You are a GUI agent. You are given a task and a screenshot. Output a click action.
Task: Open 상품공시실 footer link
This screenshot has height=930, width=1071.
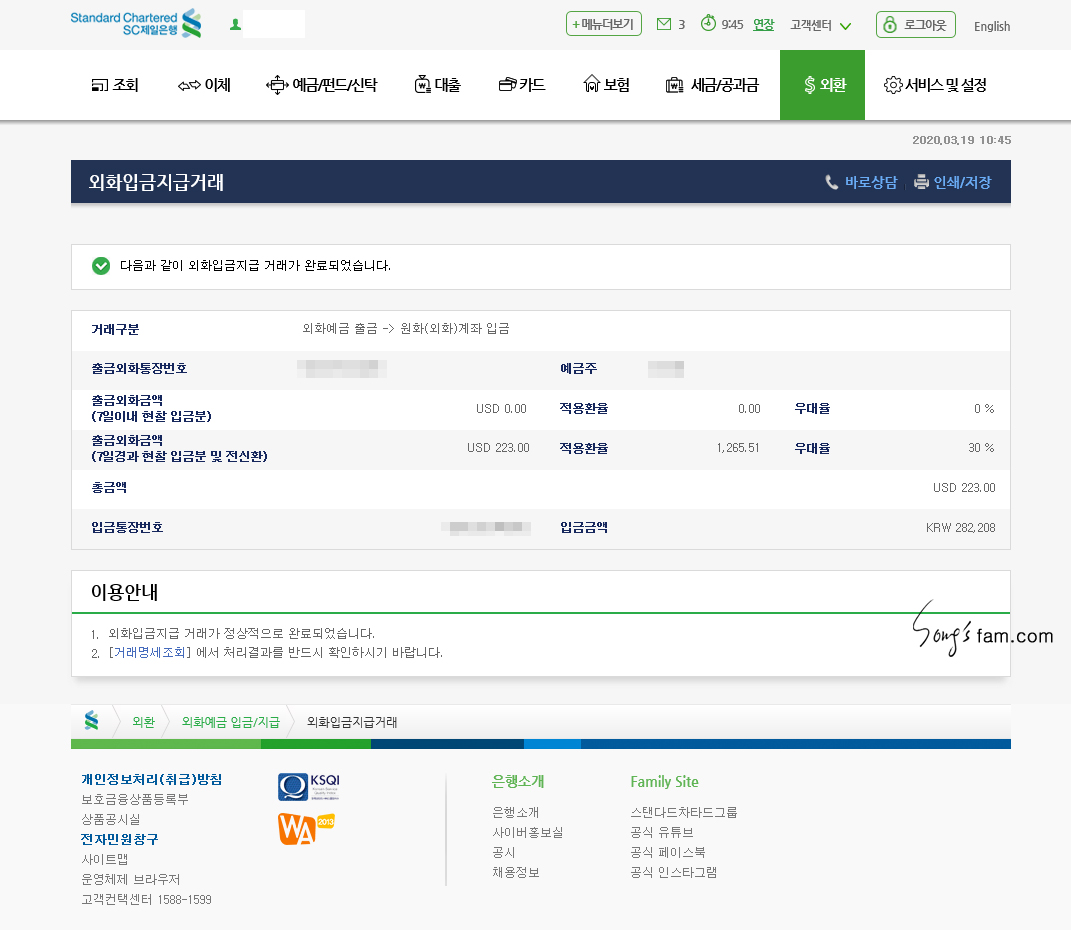pyautogui.click(x=111, y=819)
